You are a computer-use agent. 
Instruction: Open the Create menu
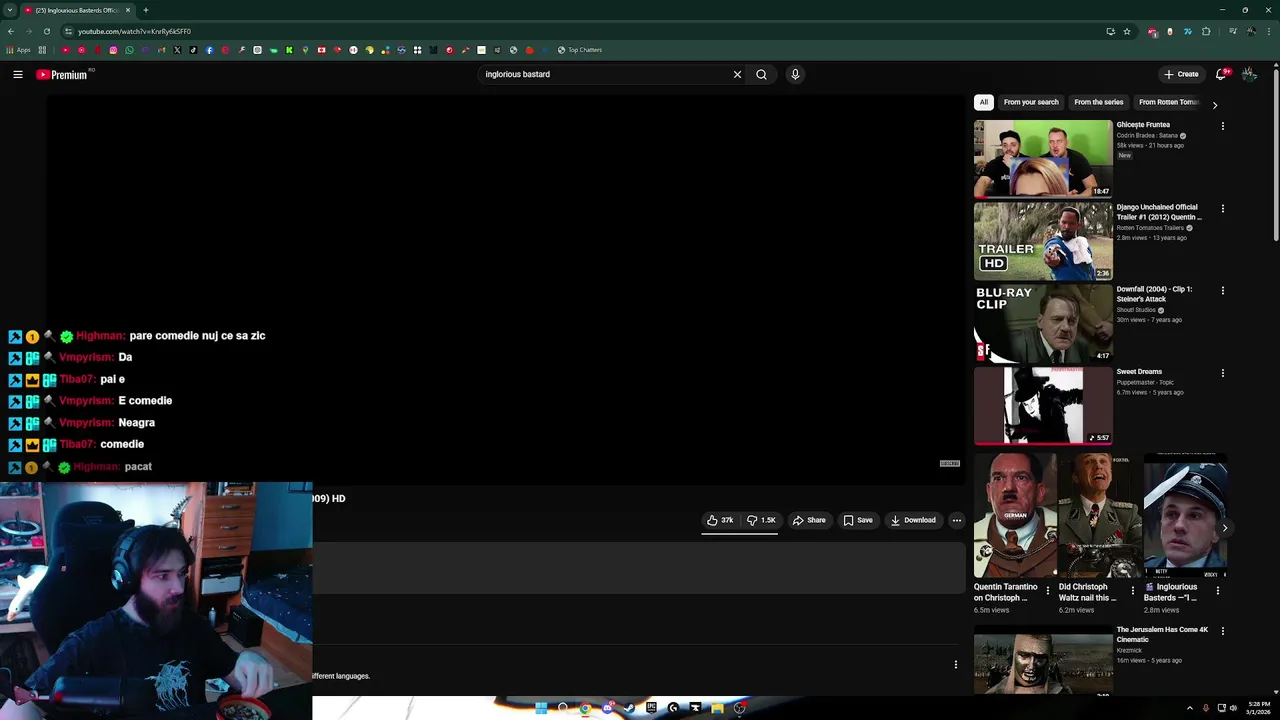coord(1181,74)
